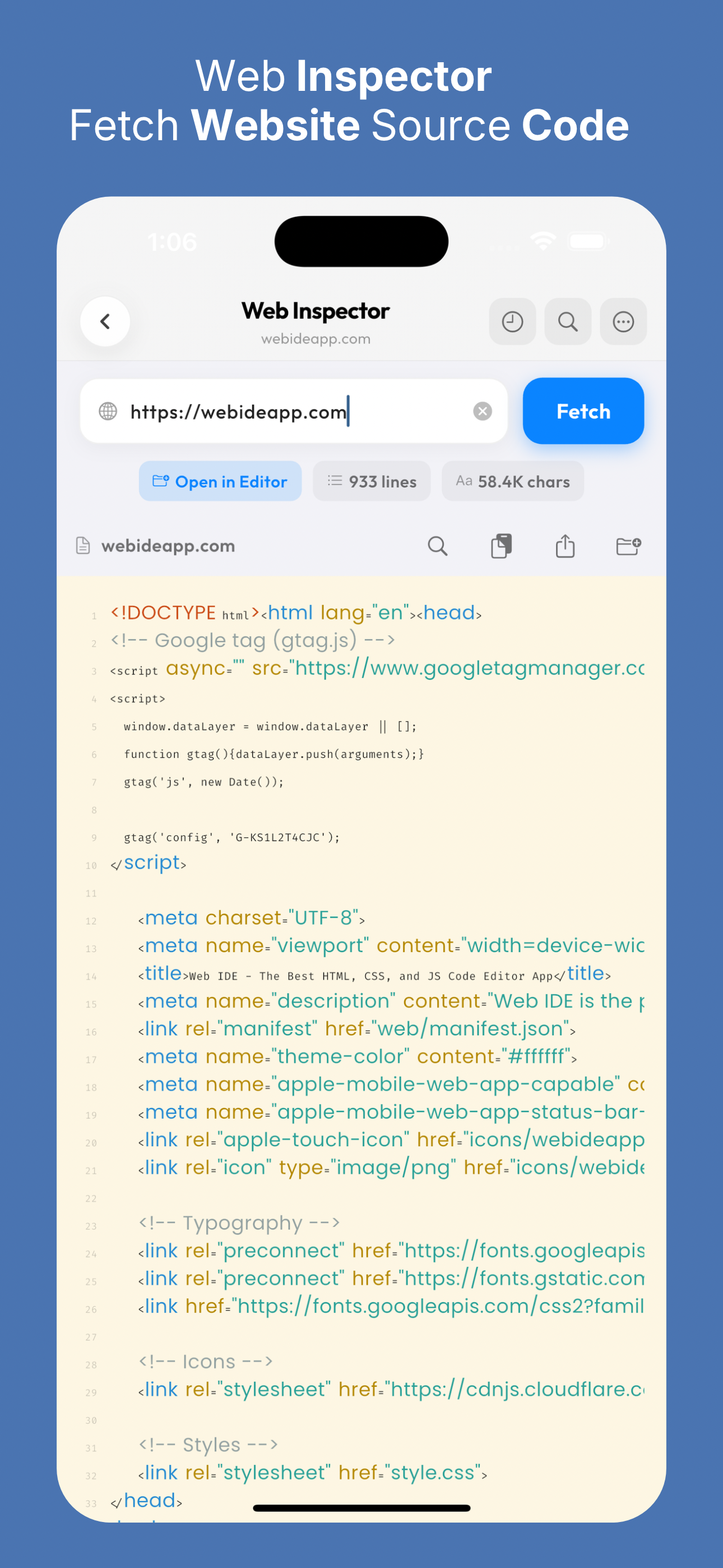Clear the URL with the X button
The width and height of the screenshot is (723, 1568).
pyautogui.click(x=483, y=412)
